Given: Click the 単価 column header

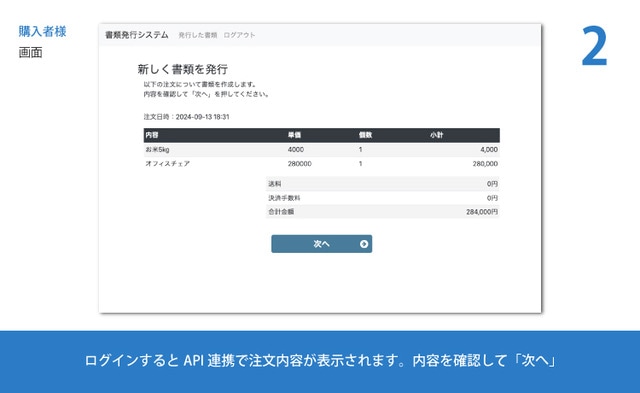Looking at the screenshot, I should tap(294, 135).
